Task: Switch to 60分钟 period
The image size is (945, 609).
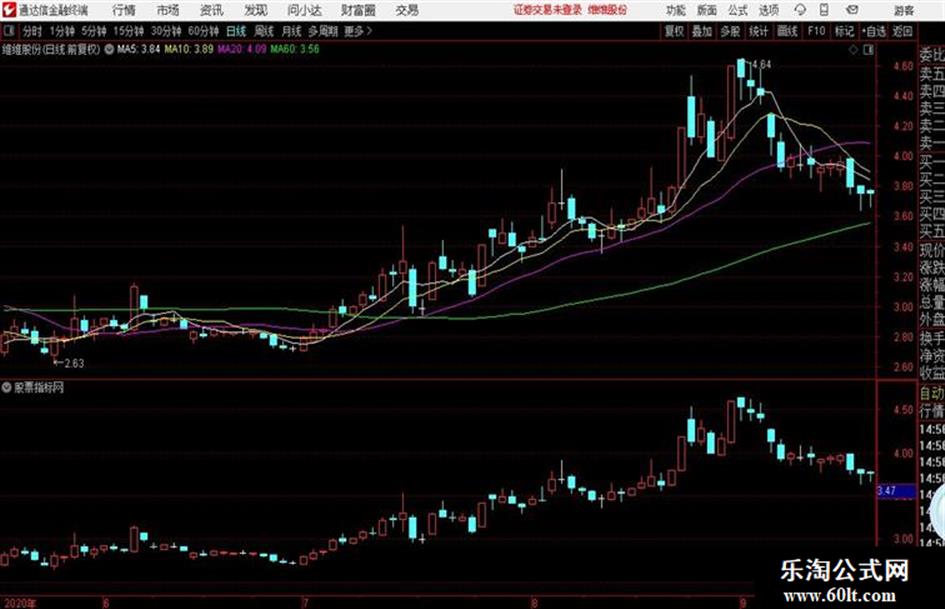Action: 203,31
